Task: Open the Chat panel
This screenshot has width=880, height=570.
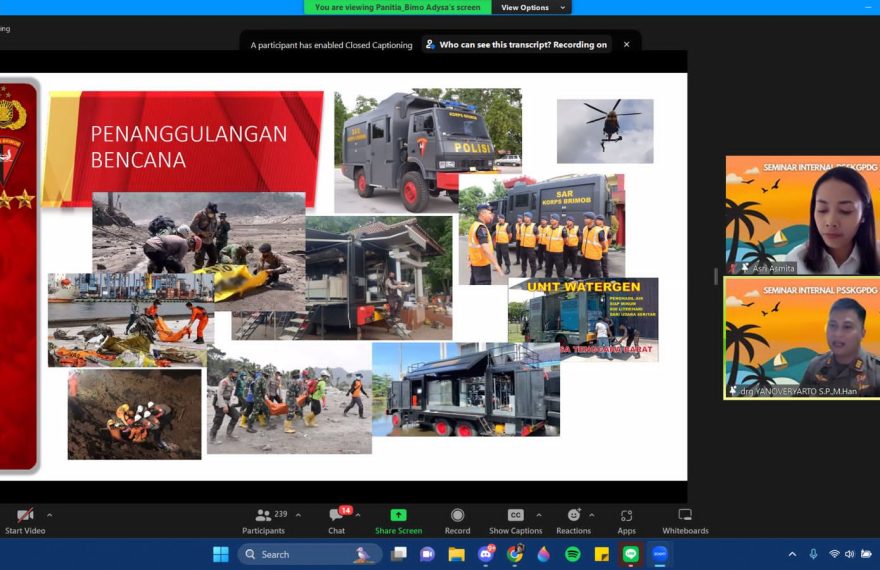Action: tap(336, 516)
